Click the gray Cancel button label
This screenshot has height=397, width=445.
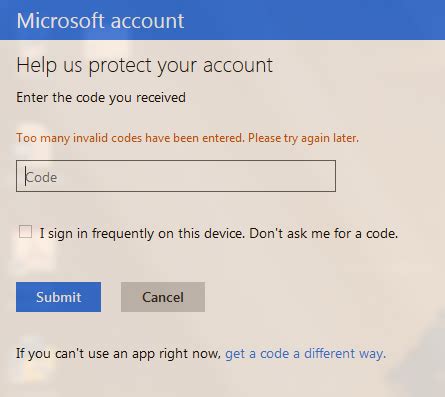[x=163, y=297]
